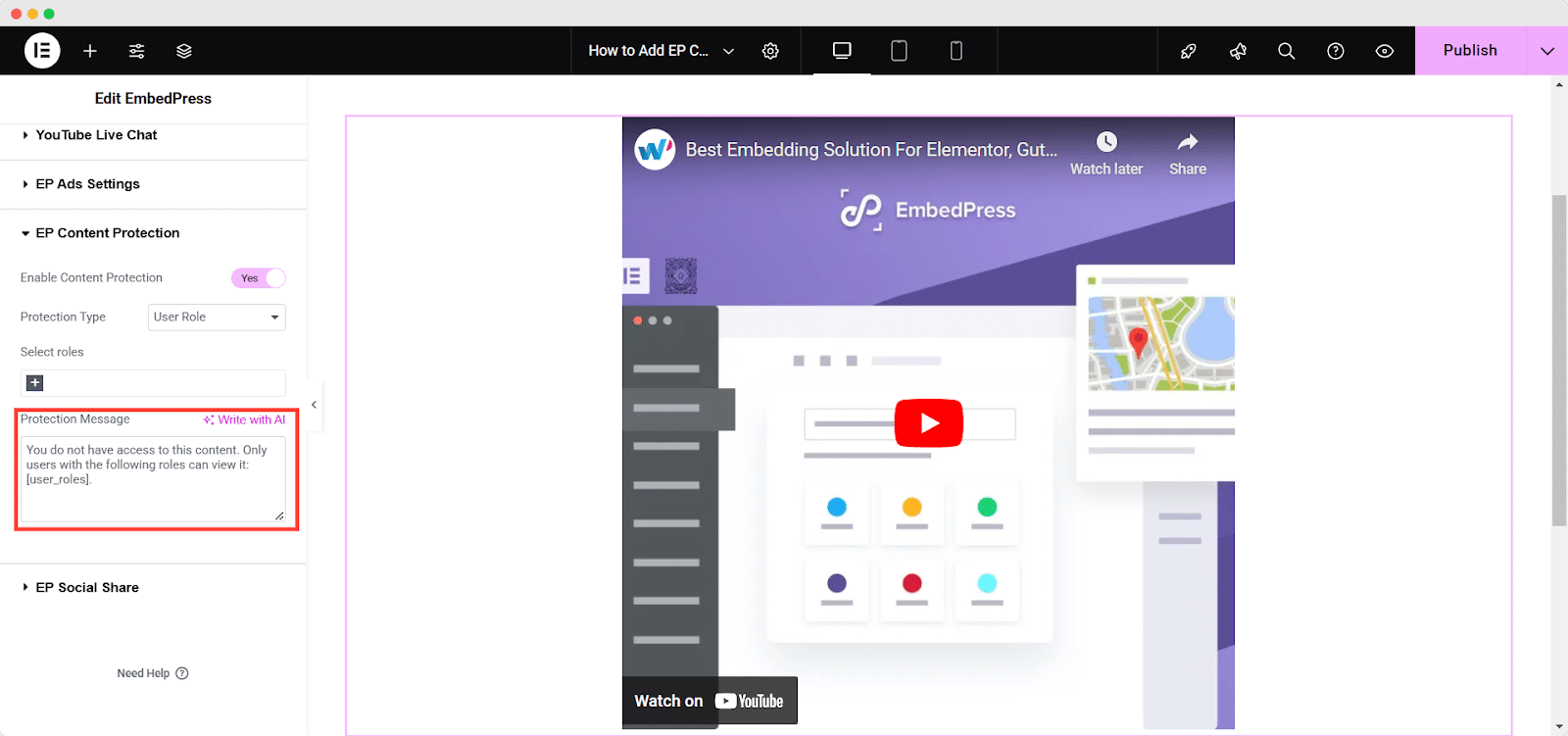Image resolution: width=1568 pixels, height=736 pixels.
Task: Click the Elementor logo icon
Action: coord(42,51)
